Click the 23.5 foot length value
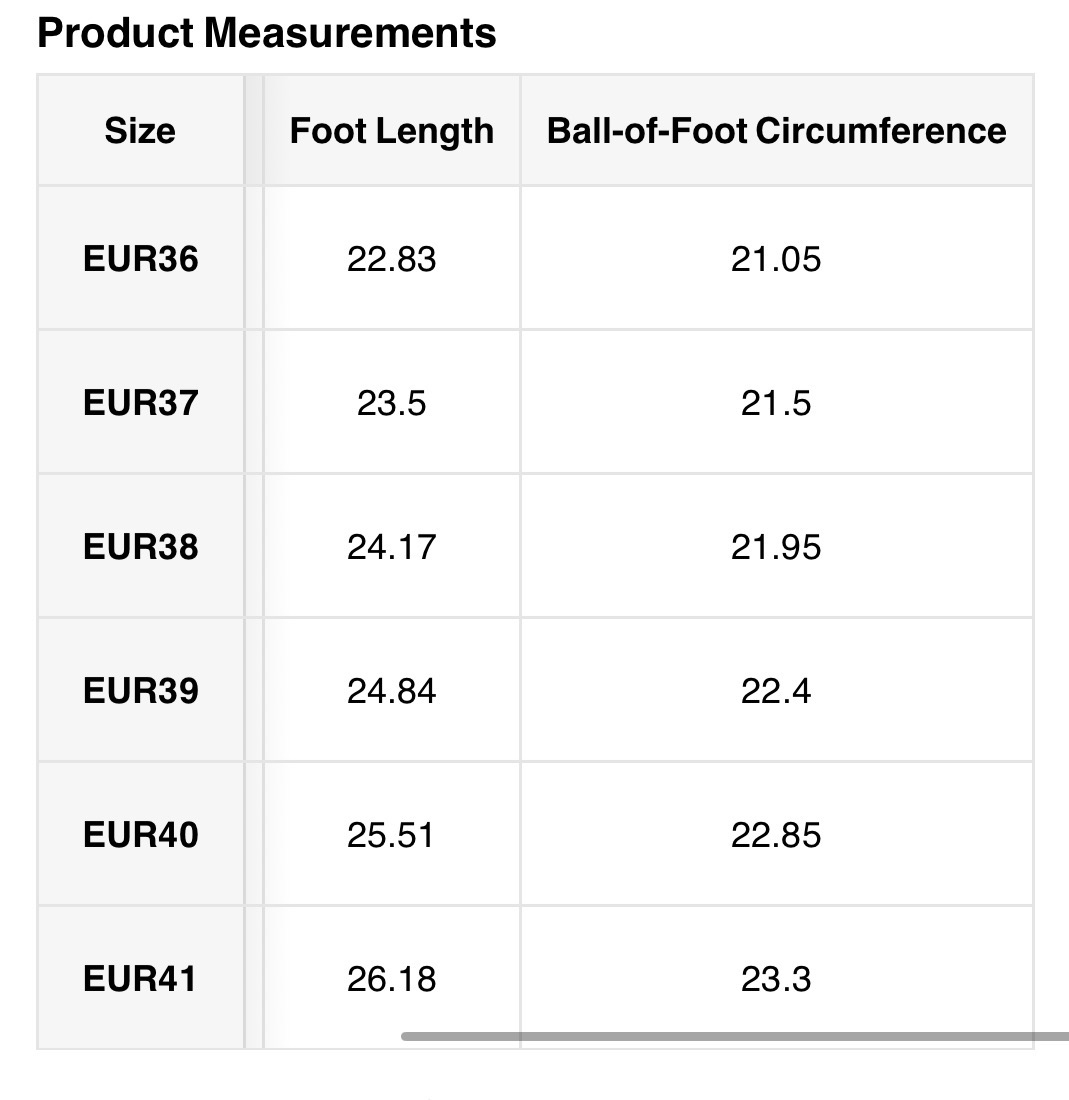The width and height of the screenshot is (1069, 1100). 391,404
